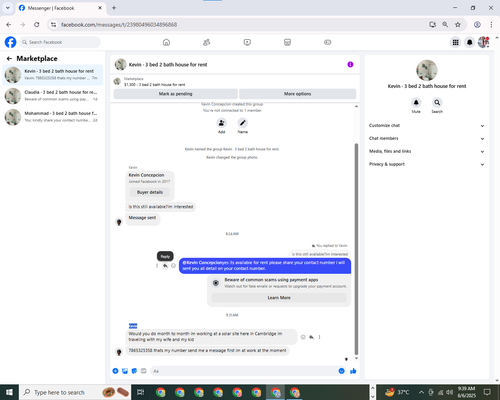This screenshot has width=500, height=400.
Task: Open the Gaming icon in top navigation
Action: (x=328, y=42)
